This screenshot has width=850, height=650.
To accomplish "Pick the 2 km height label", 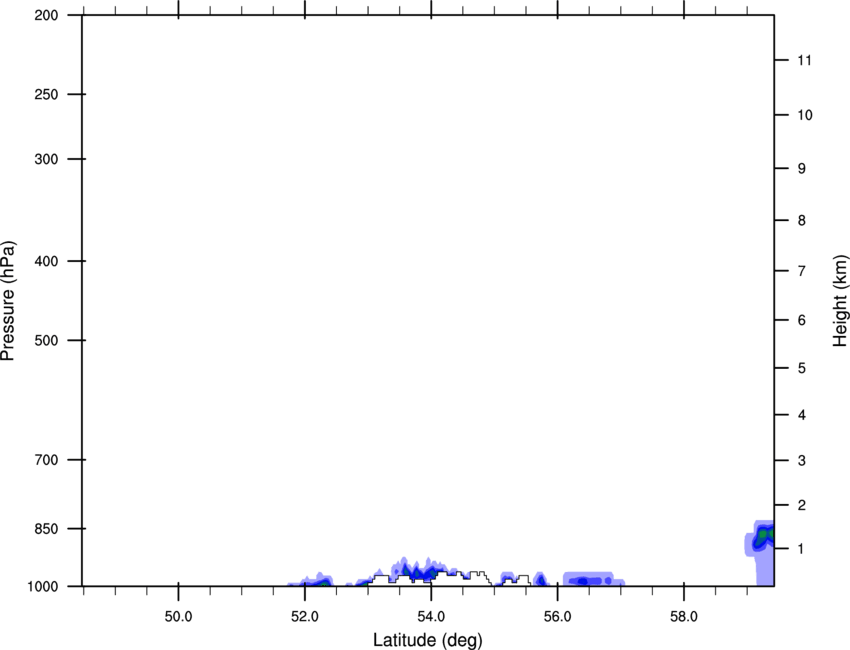I will click(x=801, y=505).
